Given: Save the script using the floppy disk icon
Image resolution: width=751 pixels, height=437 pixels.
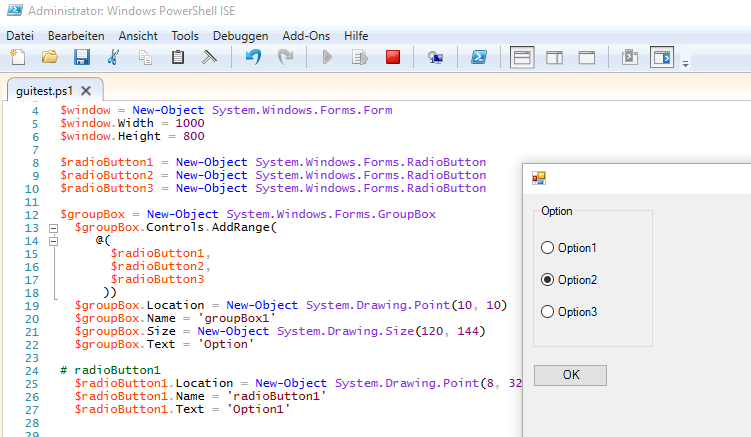Looking at the screenshot, I should point(82,58).
